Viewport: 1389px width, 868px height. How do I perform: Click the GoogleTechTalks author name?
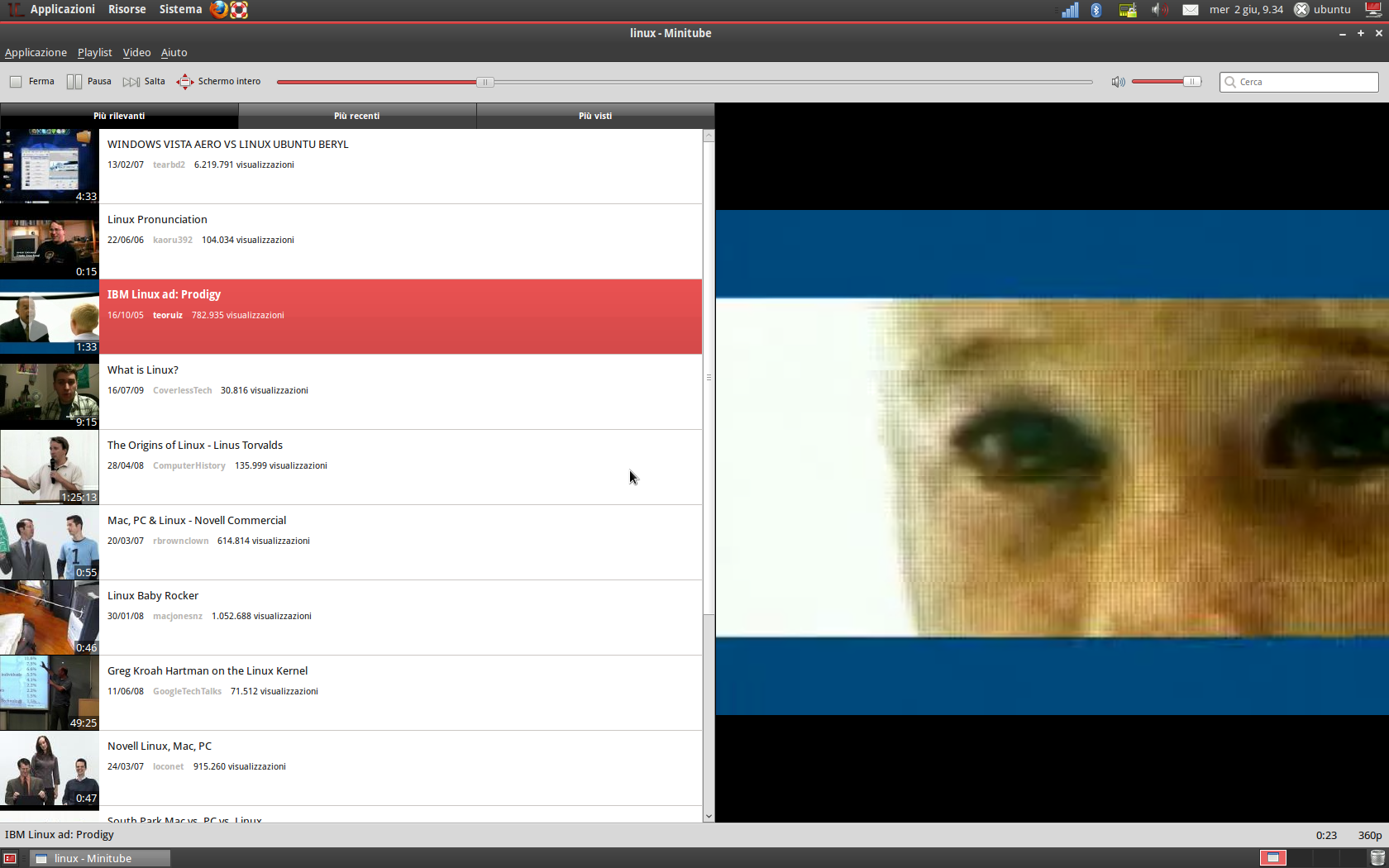point(187,691)
